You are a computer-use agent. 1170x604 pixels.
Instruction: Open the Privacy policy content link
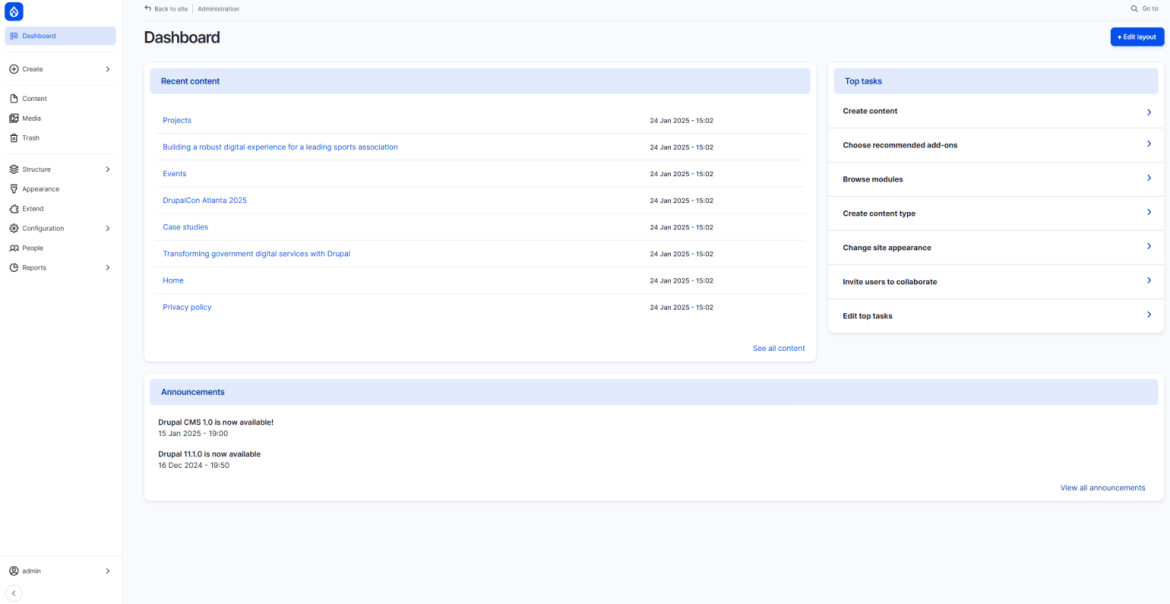tap(187, 307)
